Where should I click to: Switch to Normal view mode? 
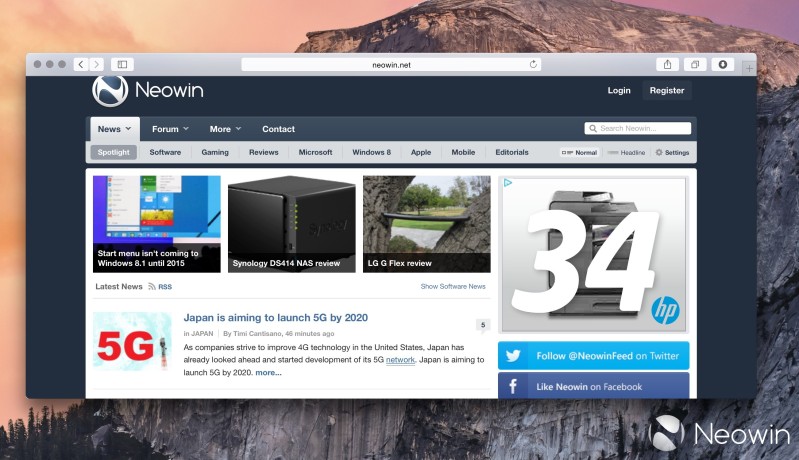pos(579,153)
